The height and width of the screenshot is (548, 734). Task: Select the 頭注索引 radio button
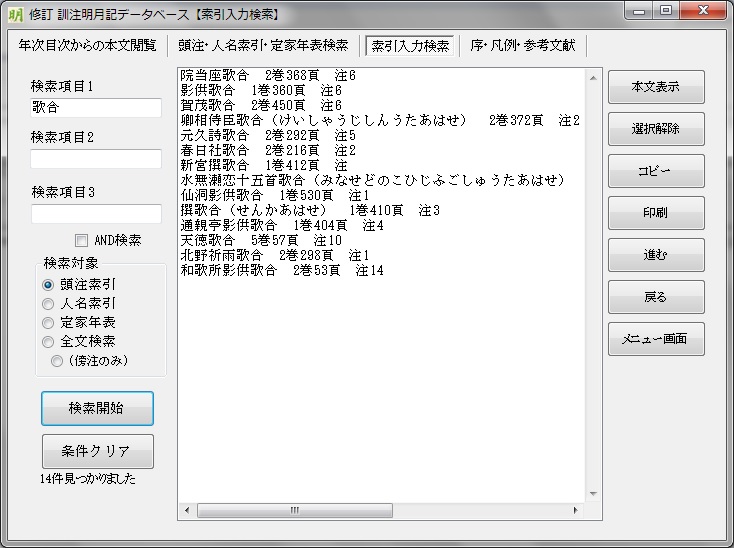coord(48,285)
